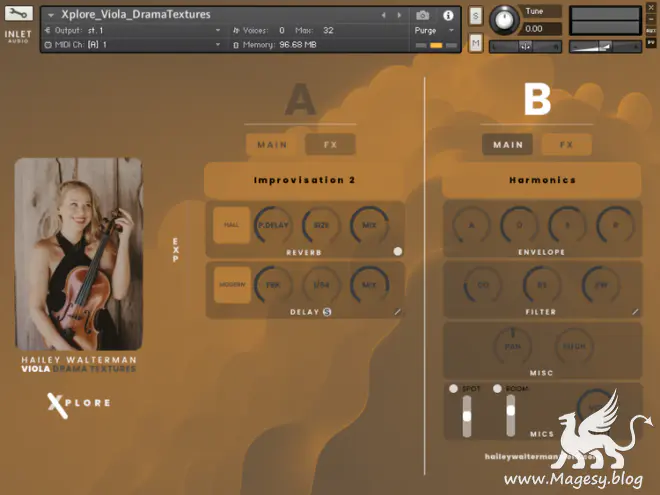
Task: Click the instrument info icon
Action: 447,16
